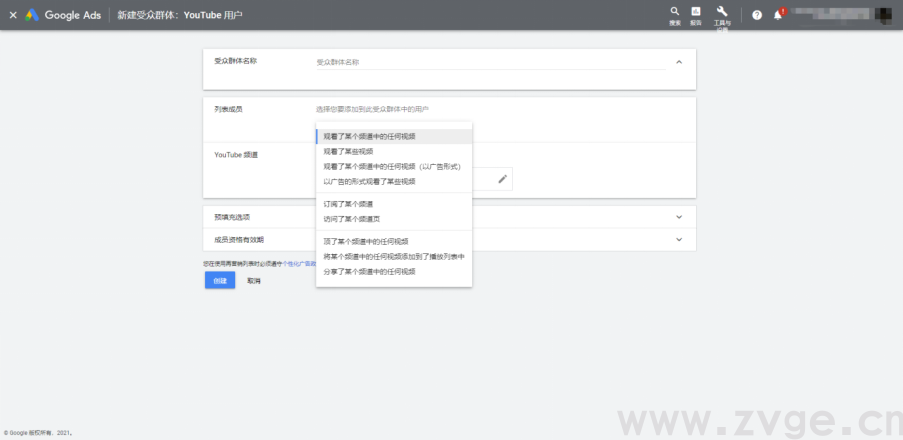Click the 取消 cancel button
The height and width of the screenshot is (440, 903).
[x=254, y=281]
